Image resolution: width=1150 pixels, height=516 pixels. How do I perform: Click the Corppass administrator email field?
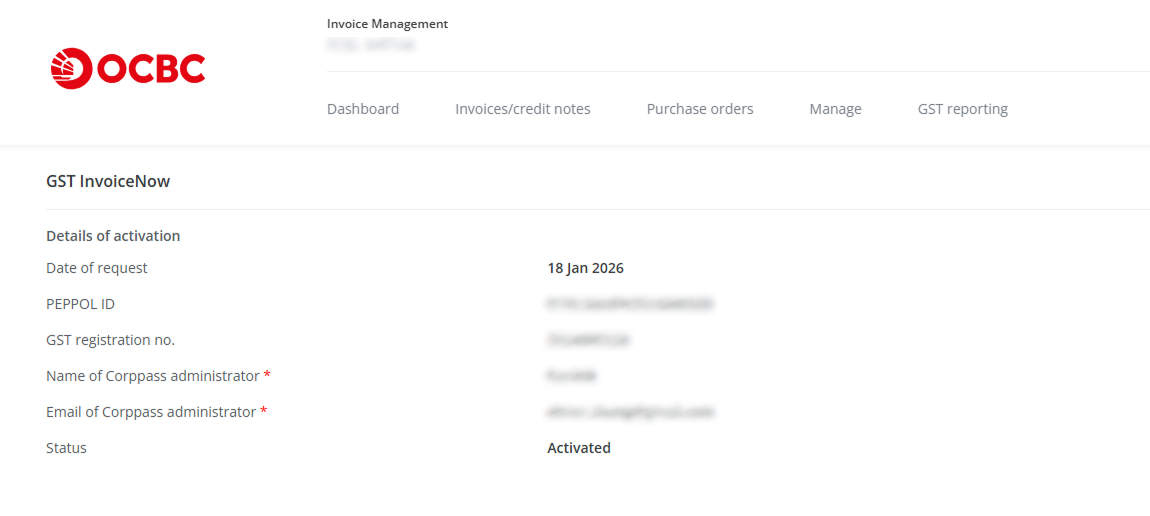[x=630, y=412]
